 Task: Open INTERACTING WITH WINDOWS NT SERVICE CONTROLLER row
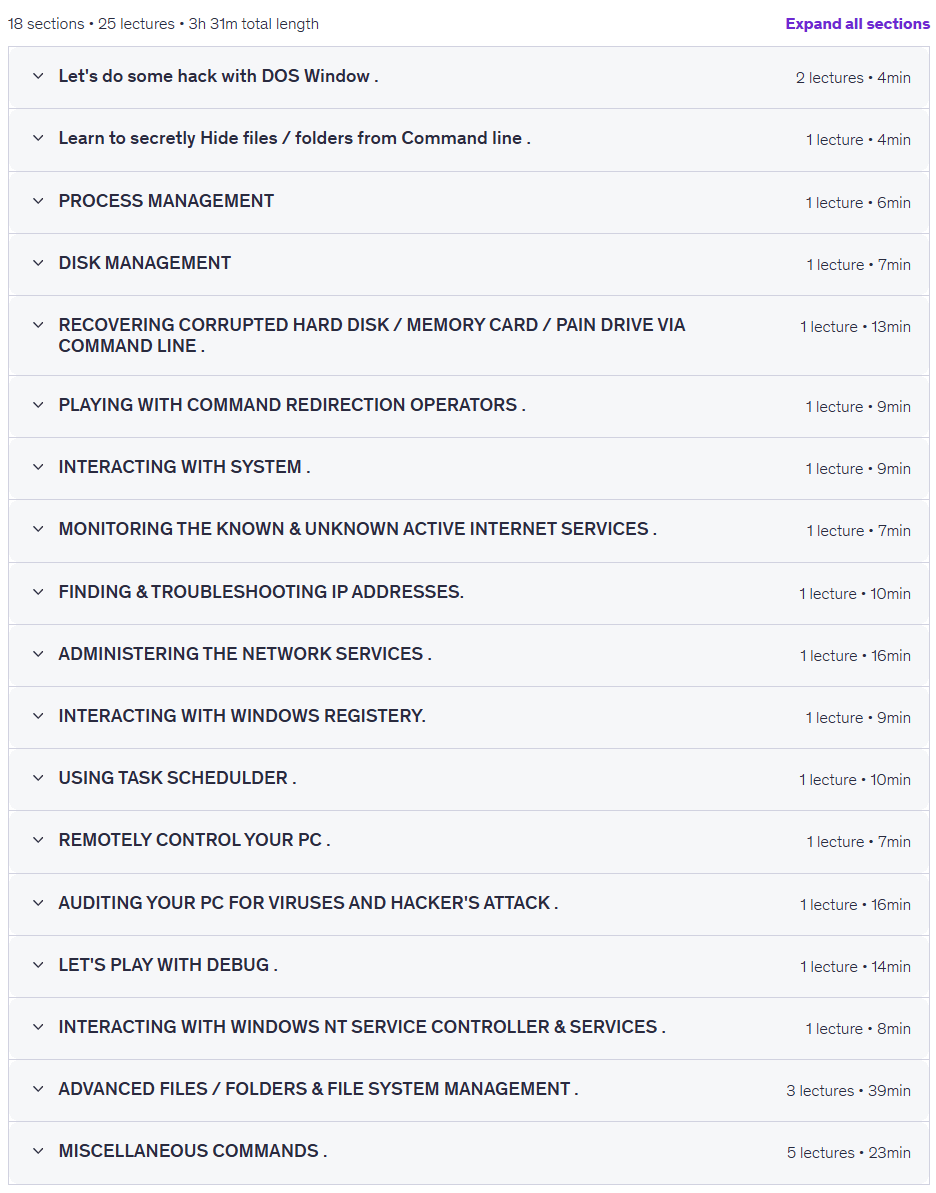pyautogui.click(x=469, y=1028)
